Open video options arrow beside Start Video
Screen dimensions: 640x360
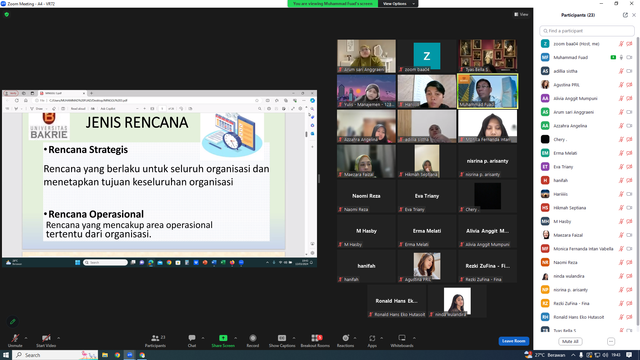[x=59, y=338]
